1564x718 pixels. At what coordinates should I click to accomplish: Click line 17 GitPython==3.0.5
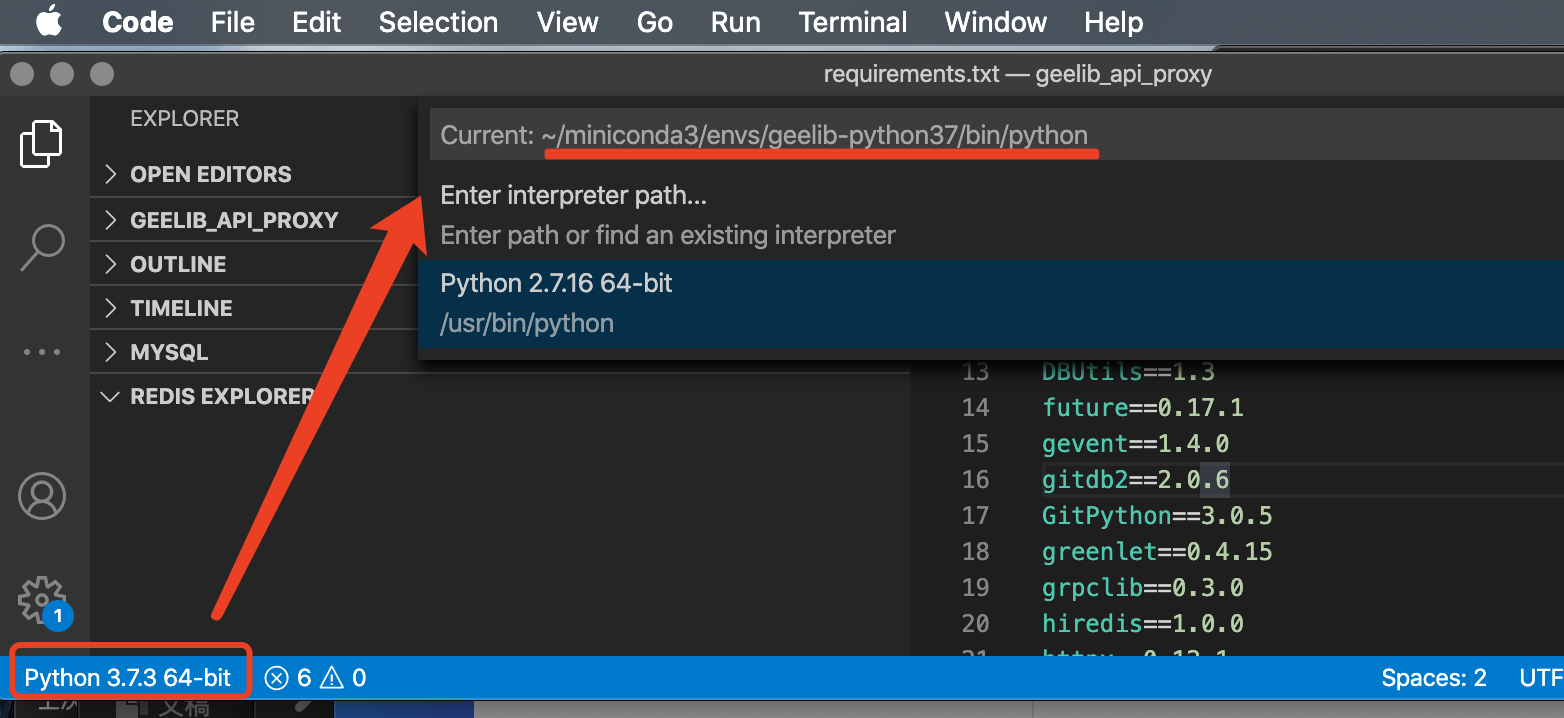pos(1157,515)
